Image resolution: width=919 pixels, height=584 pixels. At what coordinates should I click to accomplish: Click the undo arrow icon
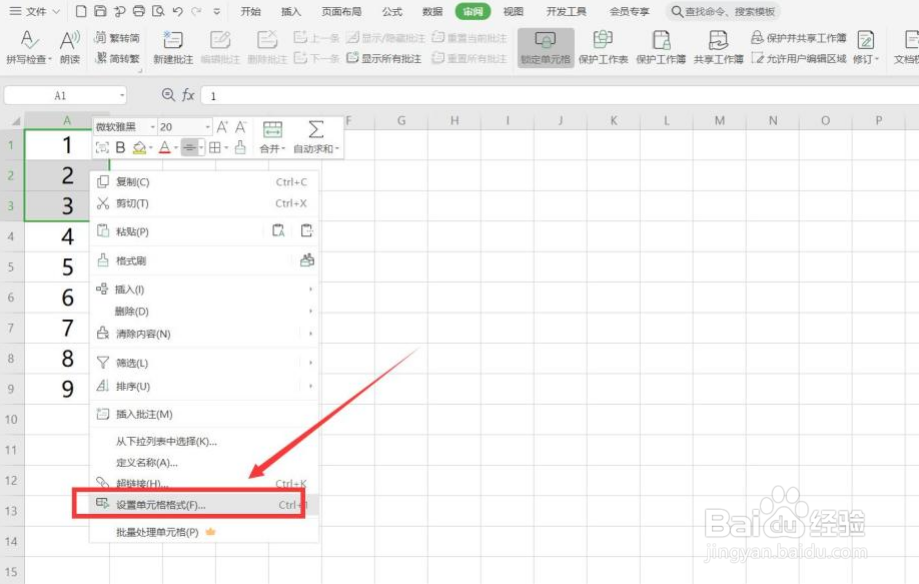[178, 11]
